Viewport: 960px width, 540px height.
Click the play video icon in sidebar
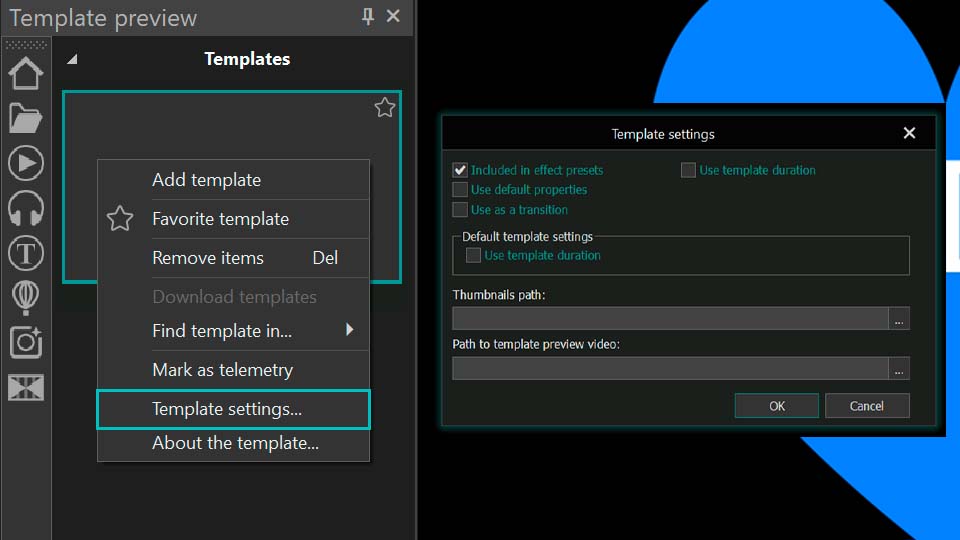[x=26, y=163]
